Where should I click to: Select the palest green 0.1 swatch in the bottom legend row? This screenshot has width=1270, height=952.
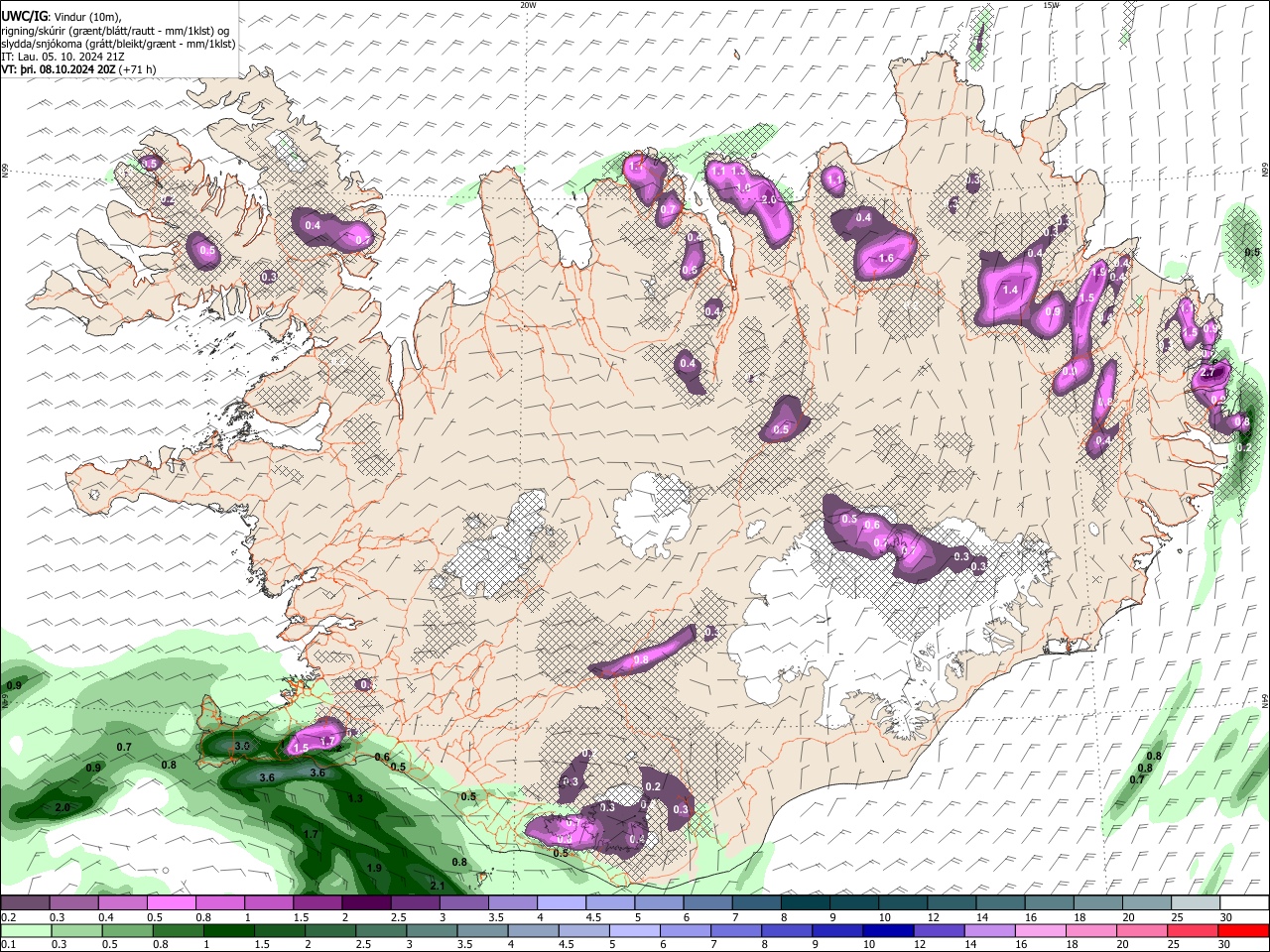click(25, 930)
